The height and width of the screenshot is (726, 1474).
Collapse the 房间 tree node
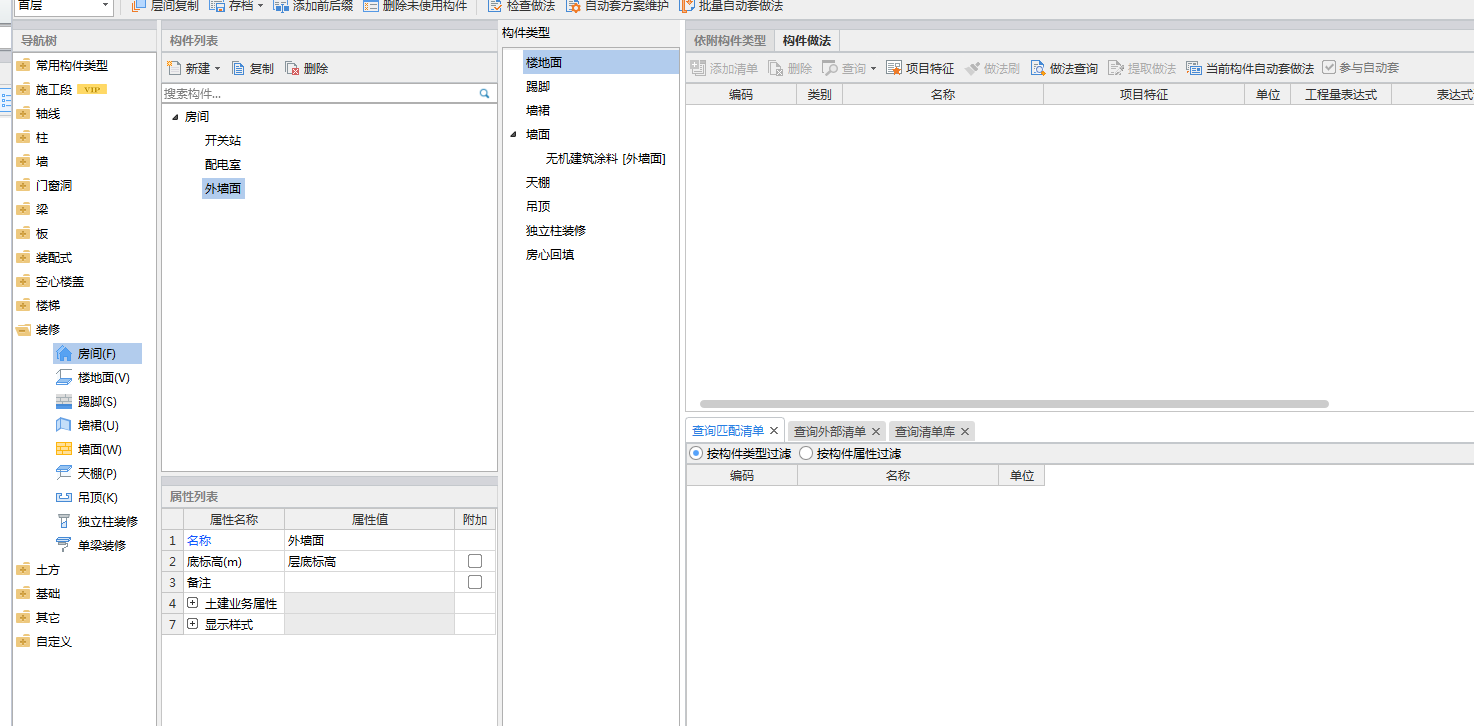click(175, 117)
